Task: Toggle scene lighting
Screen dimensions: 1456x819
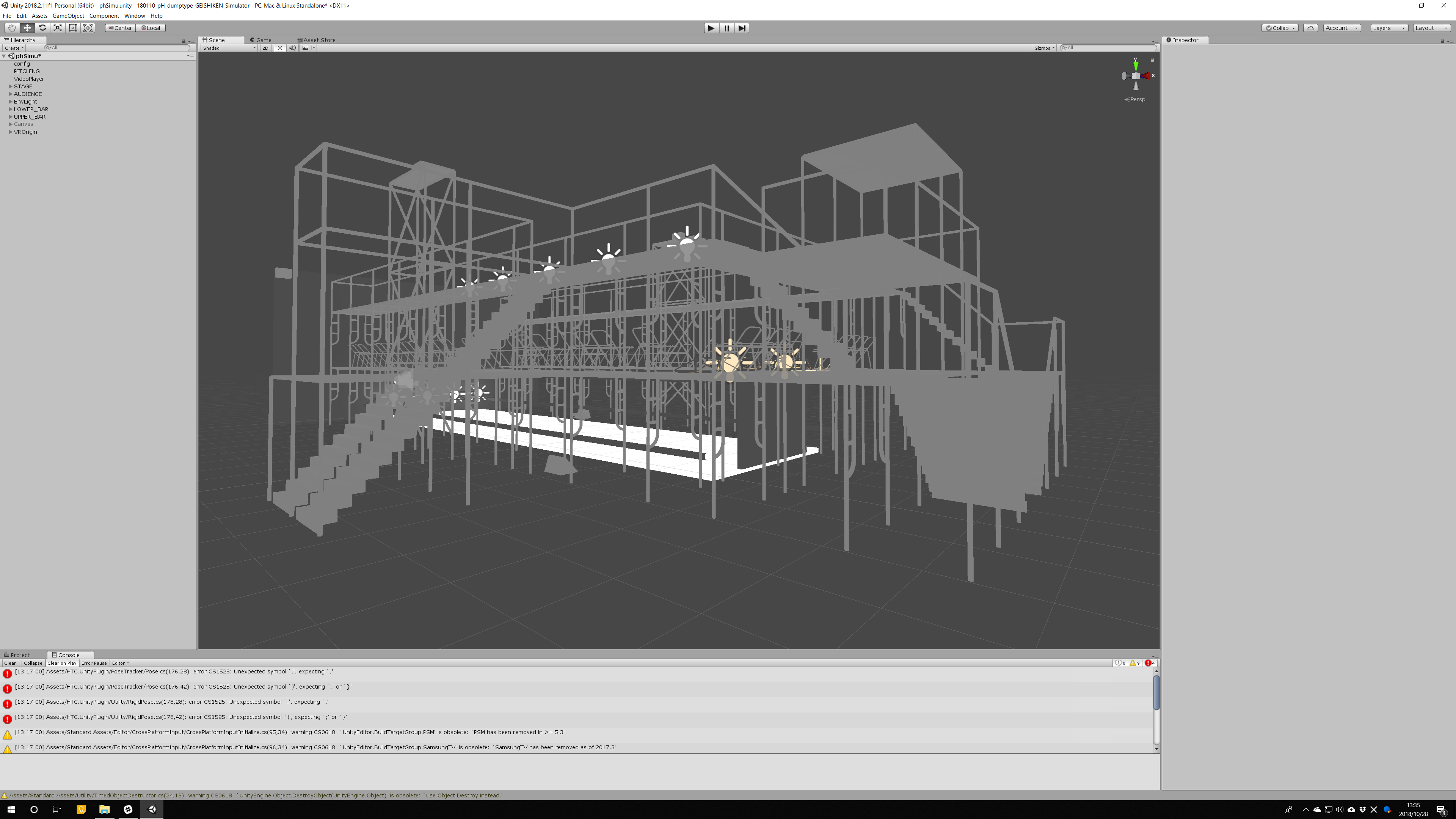Action: click(280, 48)
